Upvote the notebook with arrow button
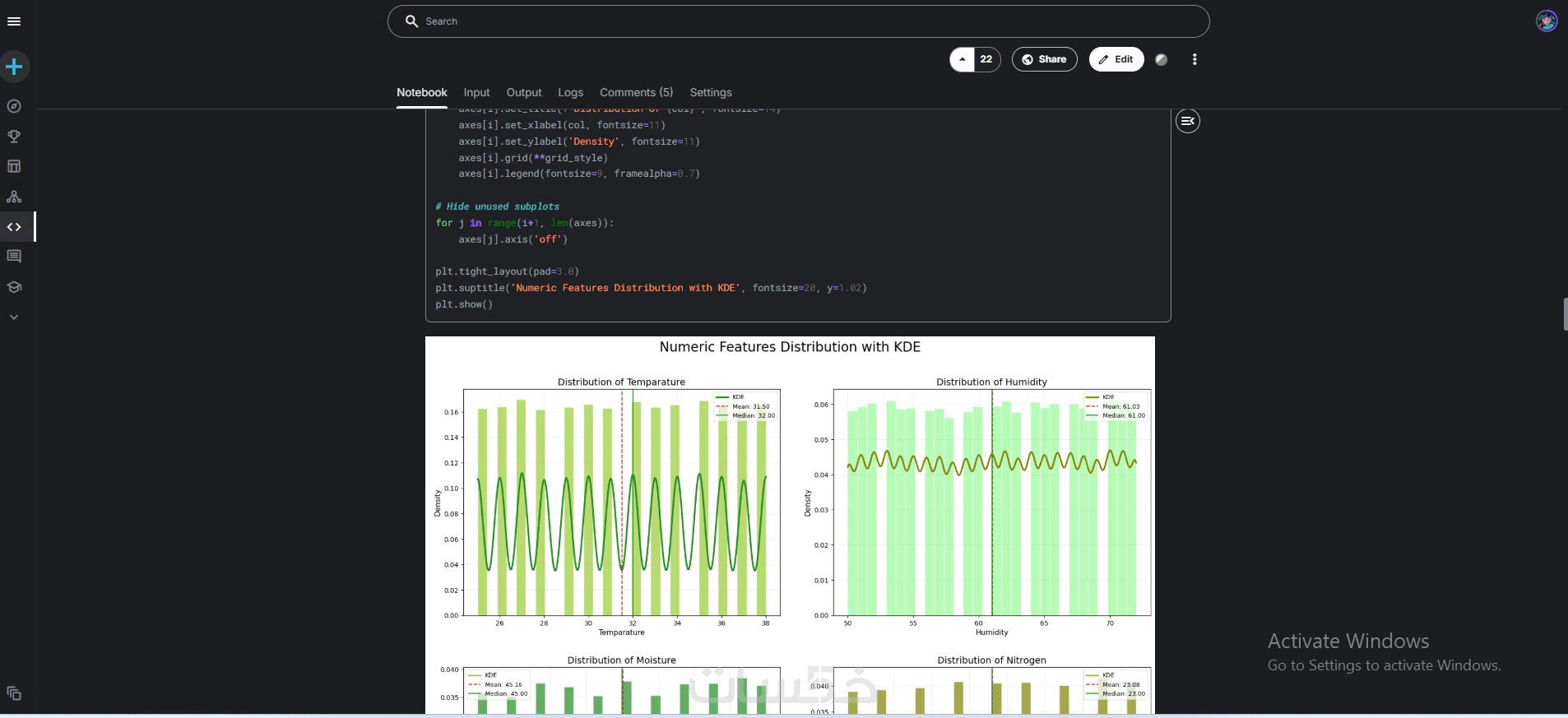 click(x=963, y=59)
